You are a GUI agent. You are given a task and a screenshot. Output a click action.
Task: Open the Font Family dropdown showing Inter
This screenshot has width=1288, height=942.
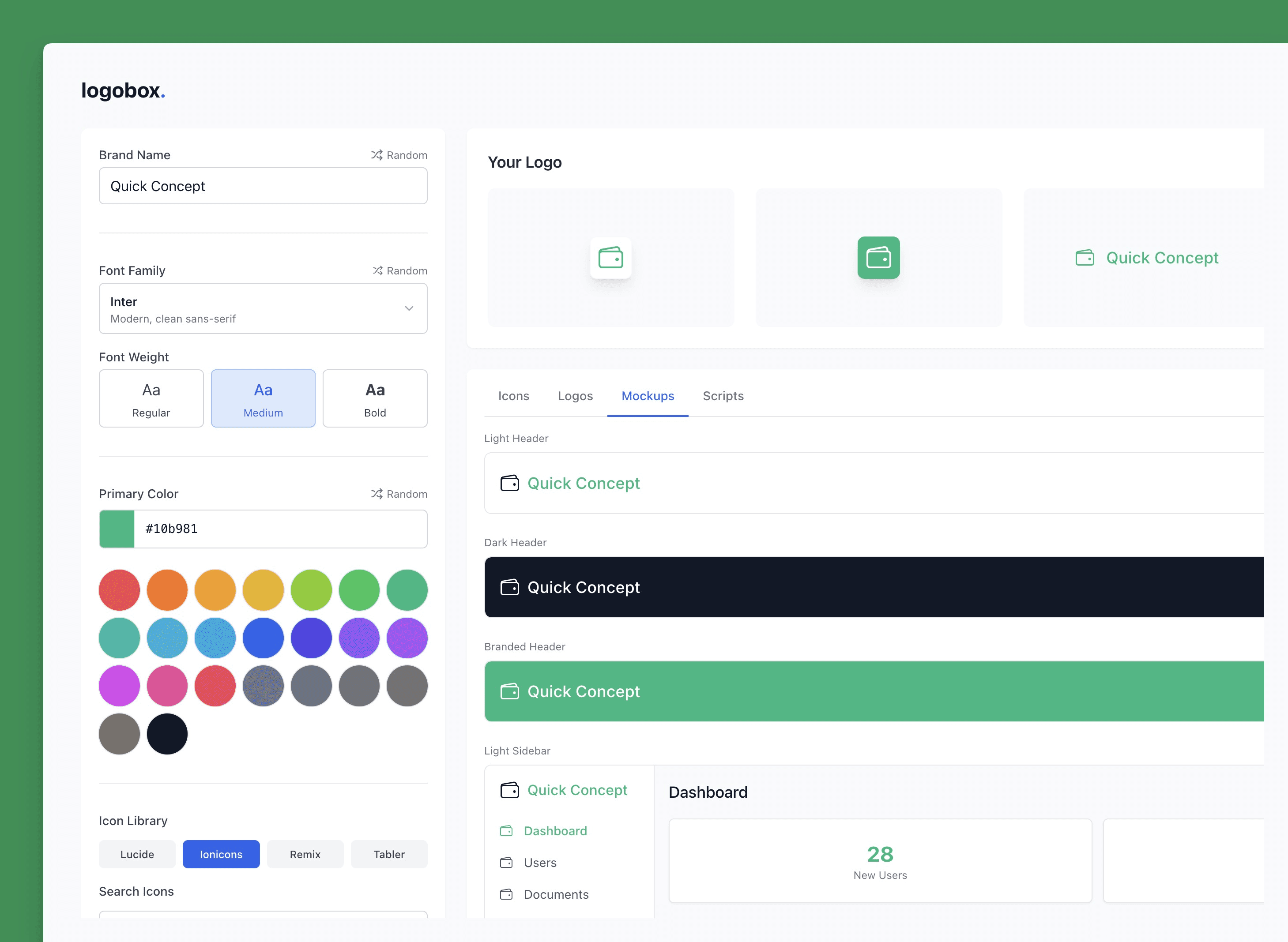coord(263,308)
